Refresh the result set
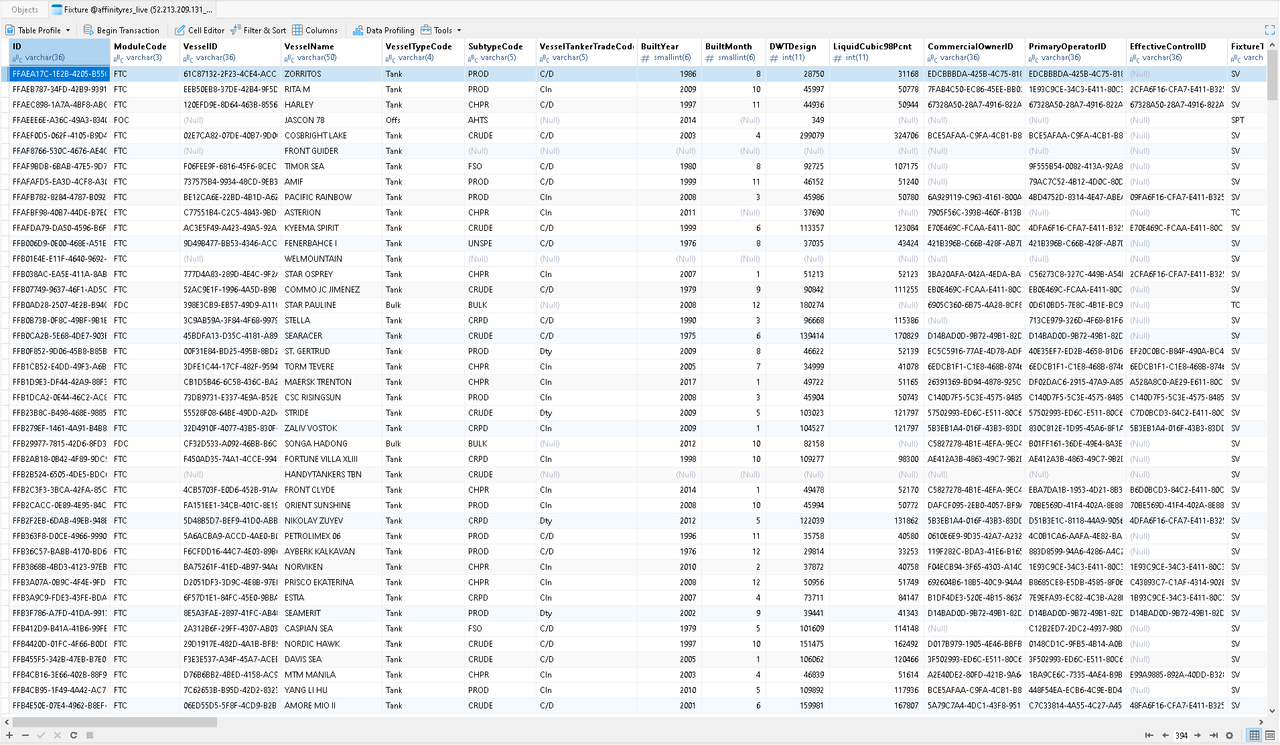The width and height of the screenshot is (1280, 745). point(73,736)
